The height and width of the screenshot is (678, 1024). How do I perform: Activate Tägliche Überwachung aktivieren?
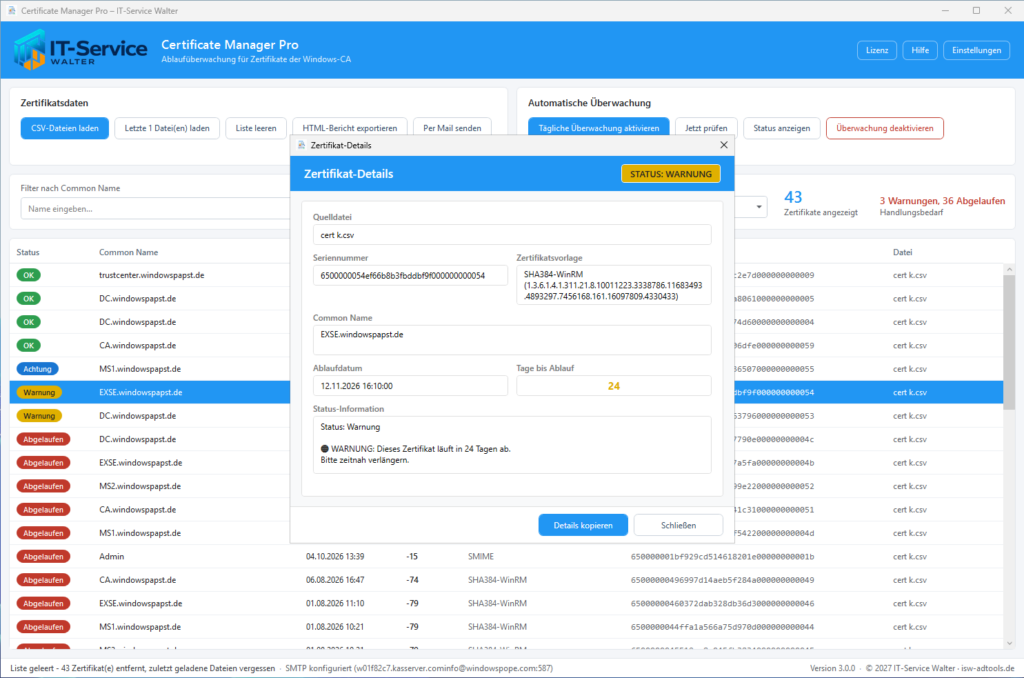[x=599, y=128]
